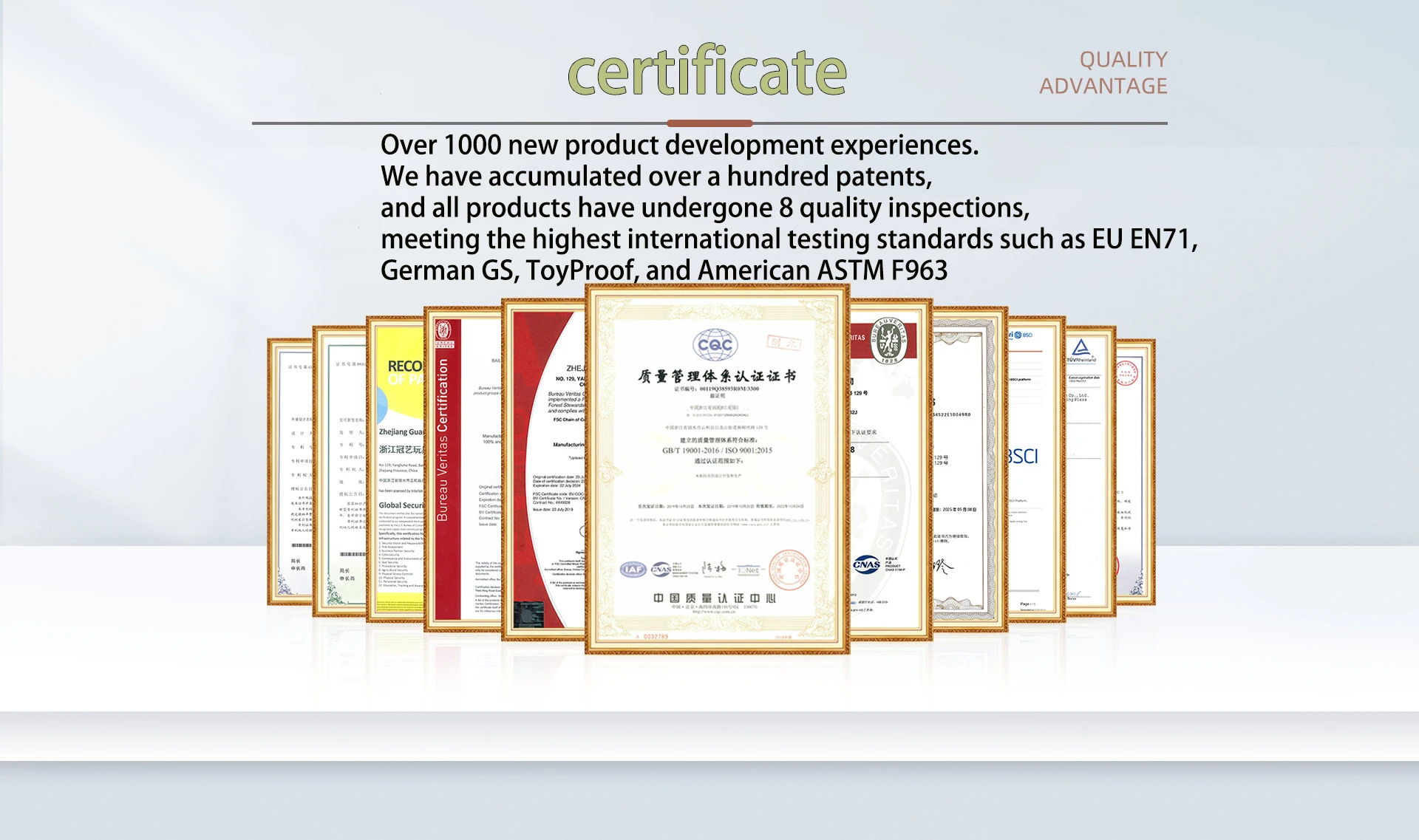1419x840 pixels.
Task: Click the round red seal stamp on CQC certificate
Action: tap(789, 570)
